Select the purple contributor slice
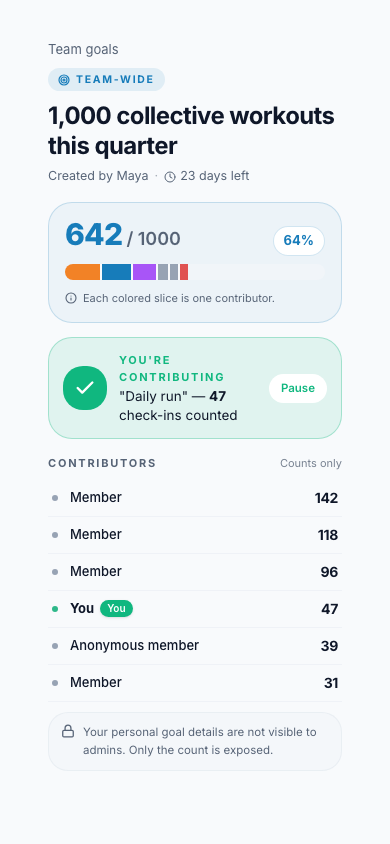This screenshot has width=390, height=844. 144,272
